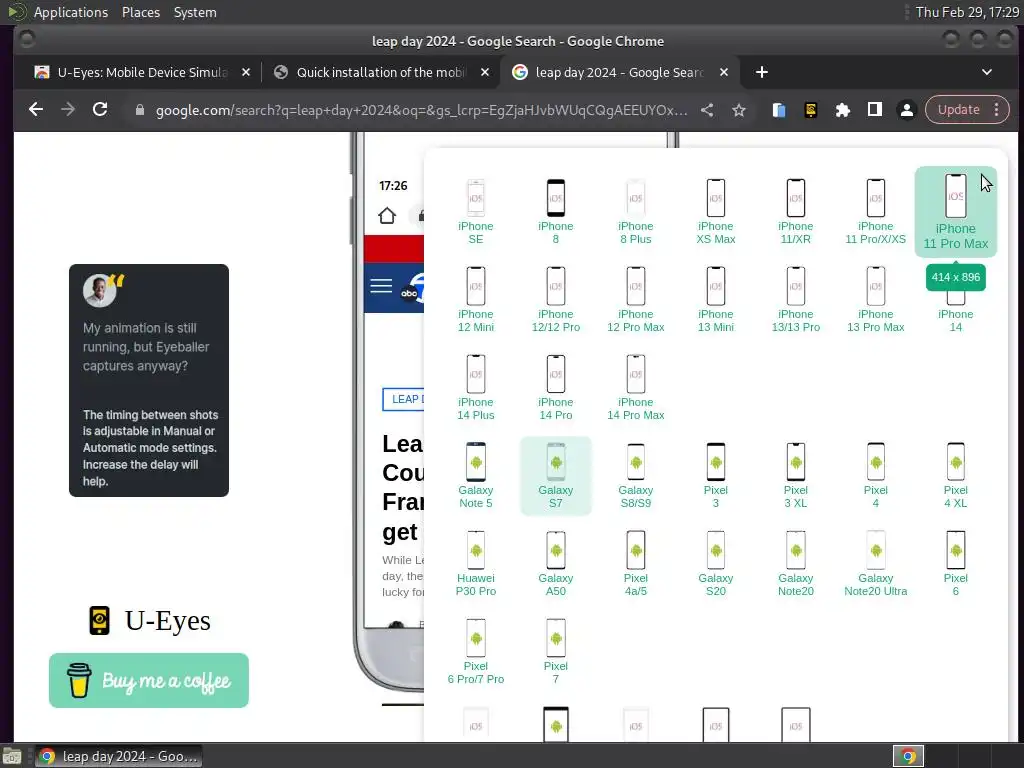Open the Places menu
Viewport: 1024px width, 768px height.
pyautogui.click(x=140, y=12)
